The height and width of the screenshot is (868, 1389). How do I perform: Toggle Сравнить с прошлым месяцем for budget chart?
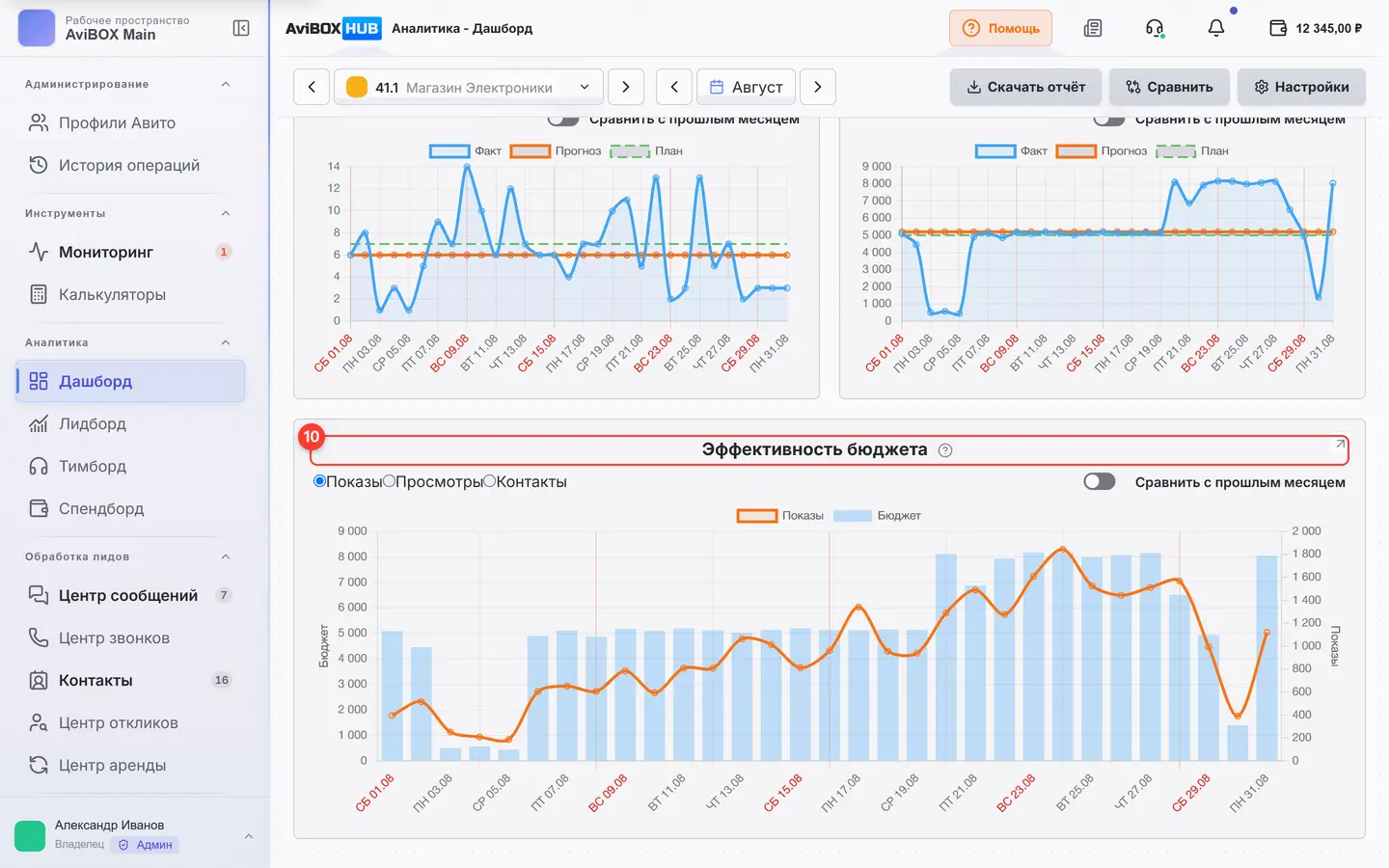pos(1100,481)
